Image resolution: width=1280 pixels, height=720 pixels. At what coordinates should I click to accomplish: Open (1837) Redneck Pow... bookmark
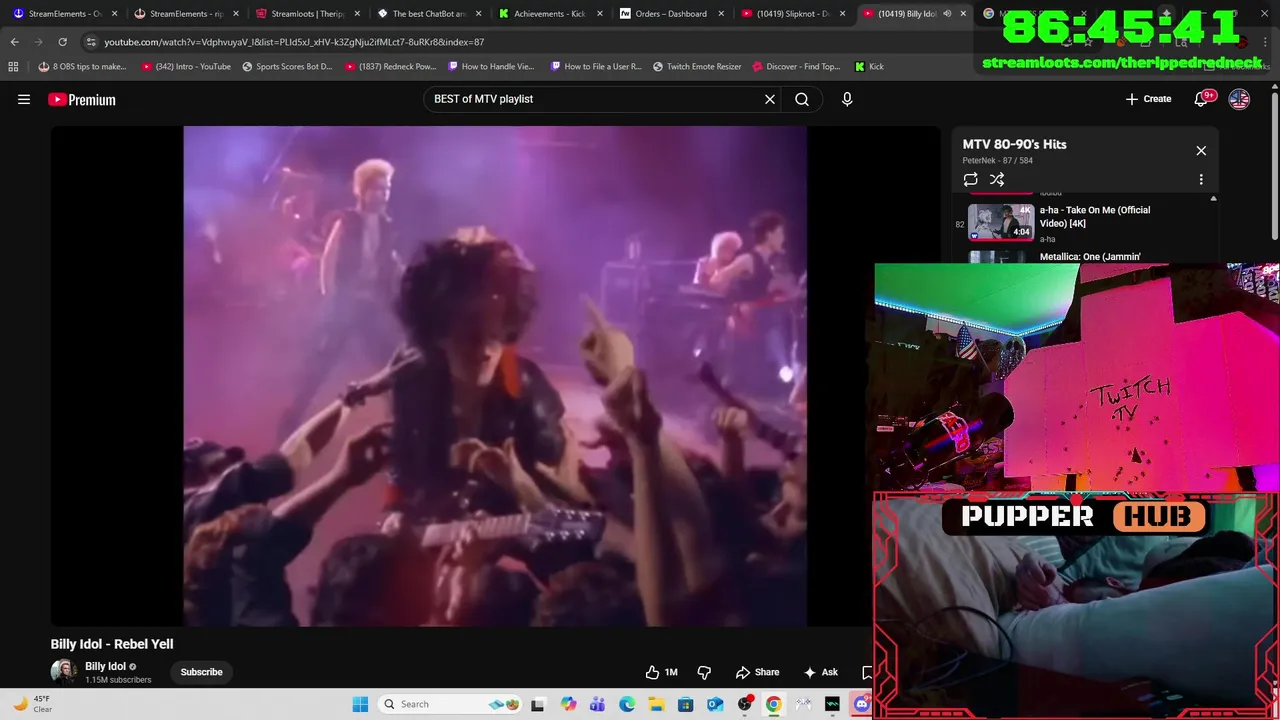(x=390, y=66)
